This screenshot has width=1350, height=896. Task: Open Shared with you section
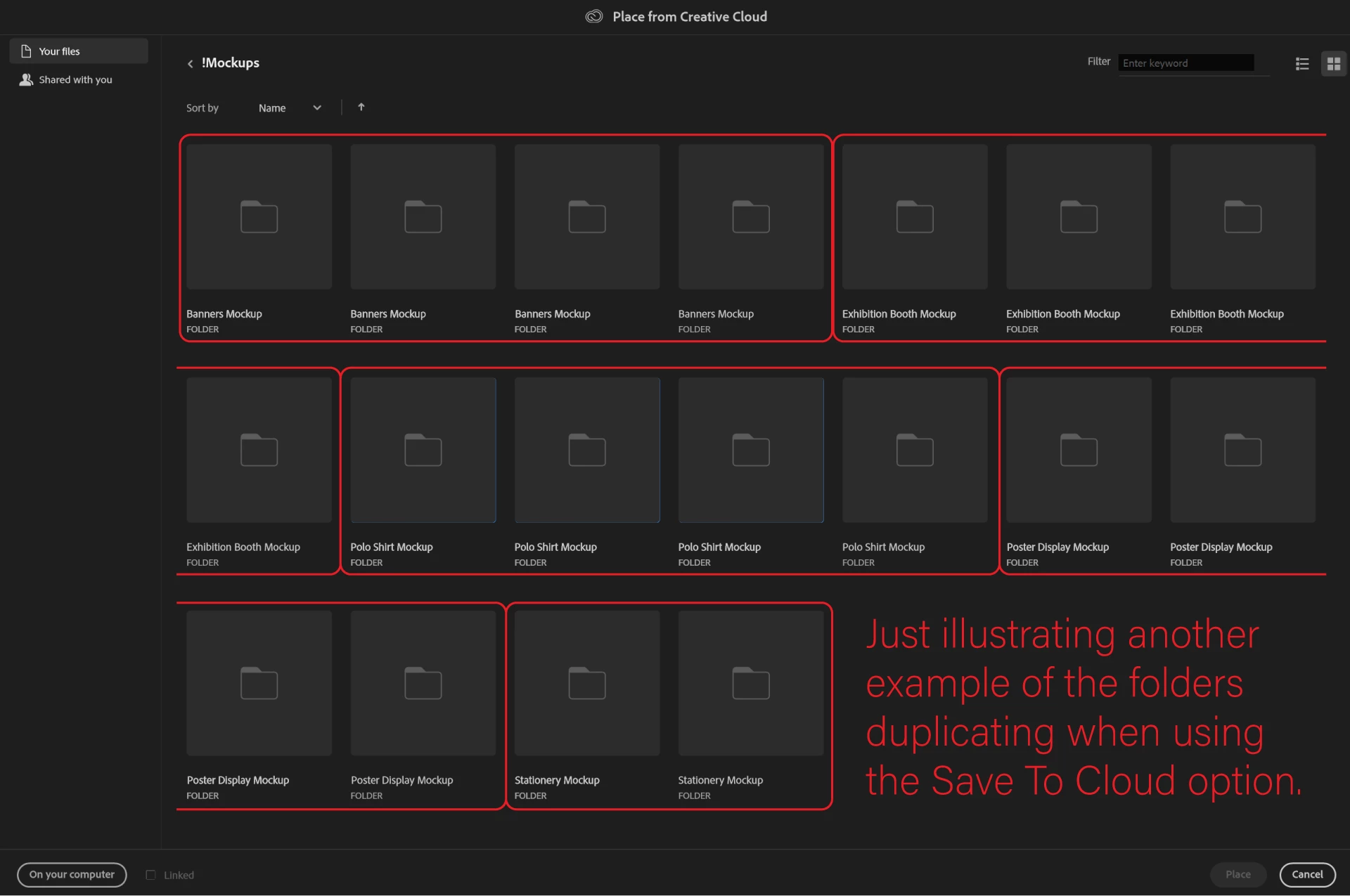[x=75, y=79]
